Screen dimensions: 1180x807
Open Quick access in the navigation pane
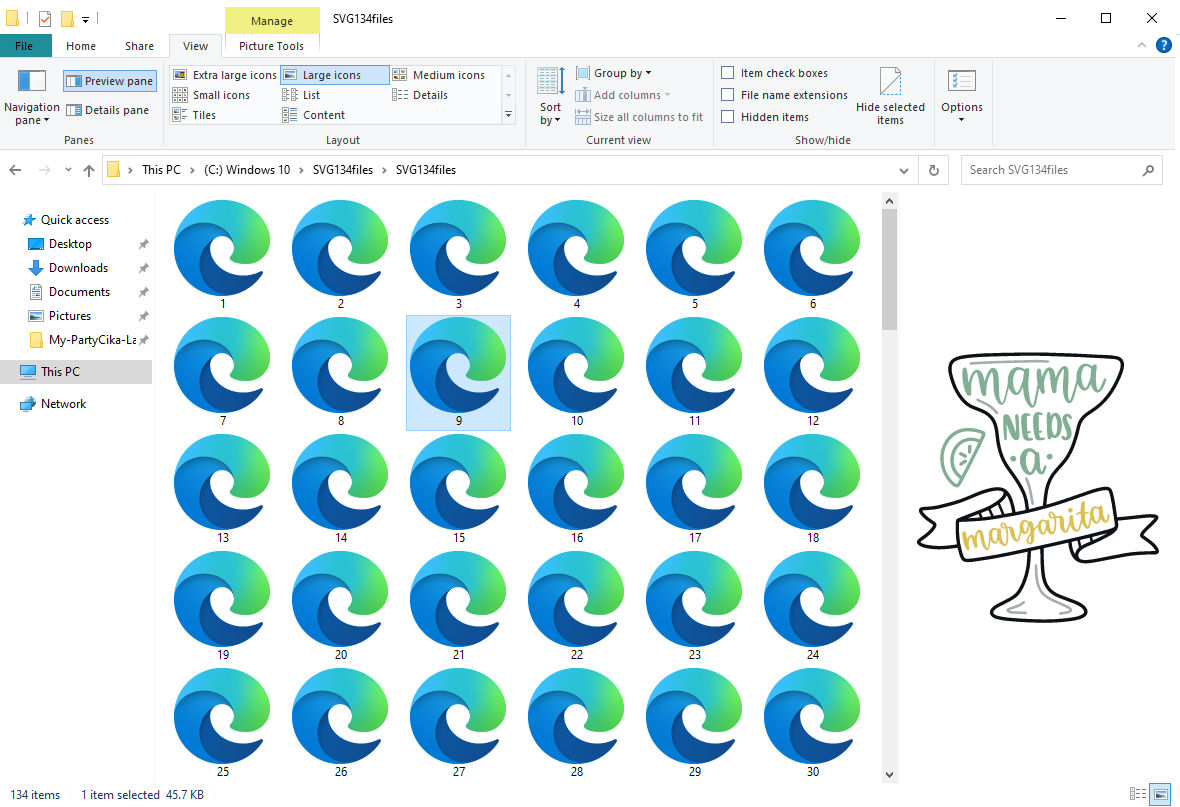point(66,220)
